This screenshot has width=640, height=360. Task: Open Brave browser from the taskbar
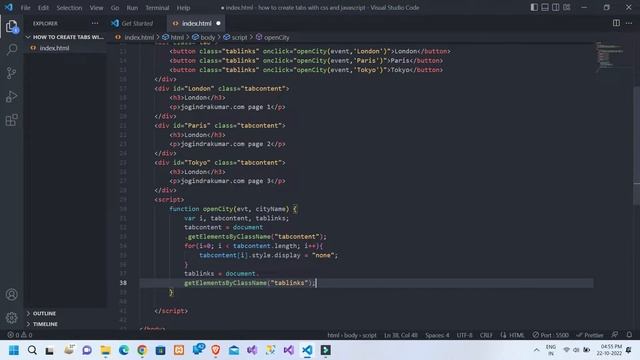click(x=216, y=350)
